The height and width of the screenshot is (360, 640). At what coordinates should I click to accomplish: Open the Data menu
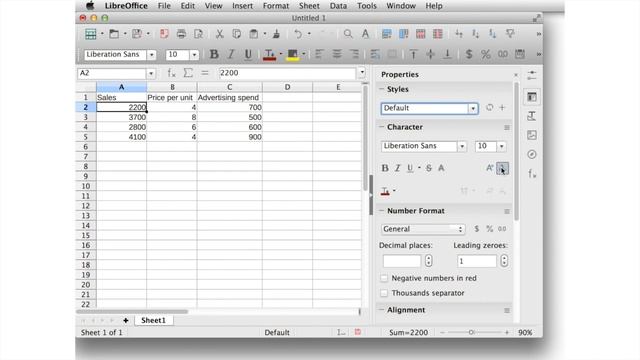[338, 6]
